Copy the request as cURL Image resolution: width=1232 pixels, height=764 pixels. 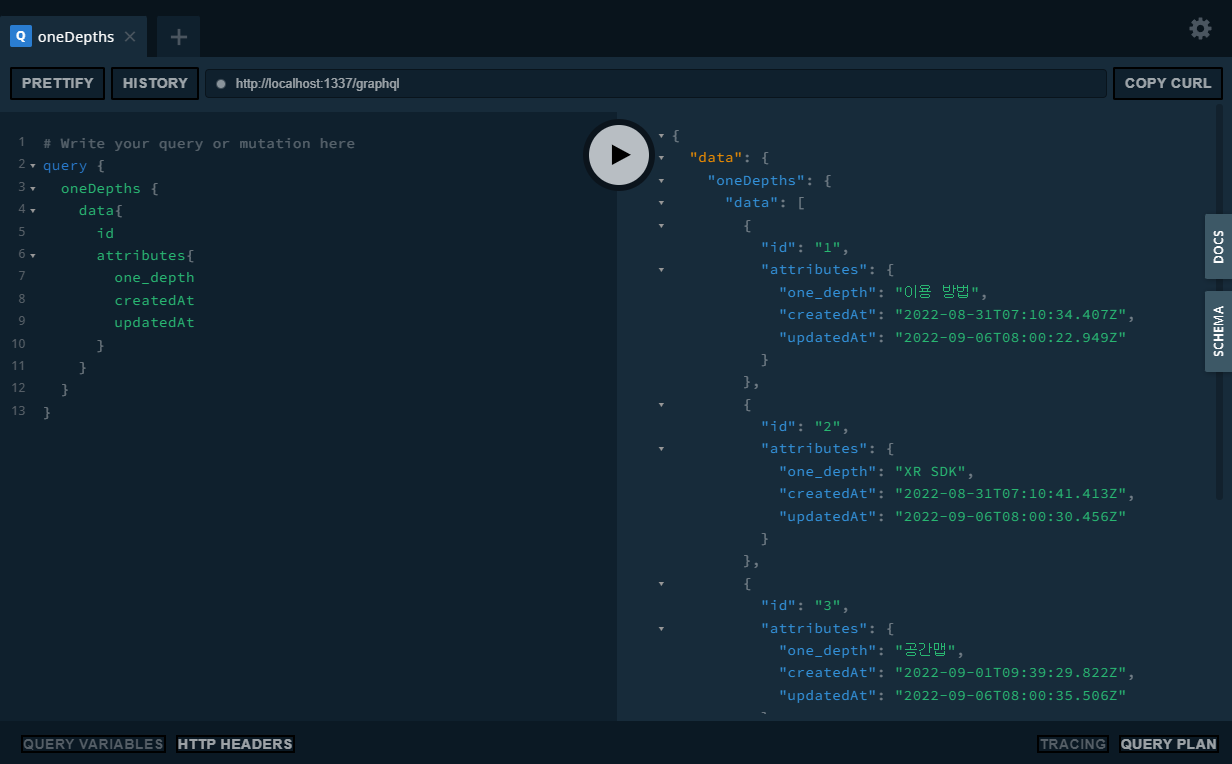(1168, 83)
